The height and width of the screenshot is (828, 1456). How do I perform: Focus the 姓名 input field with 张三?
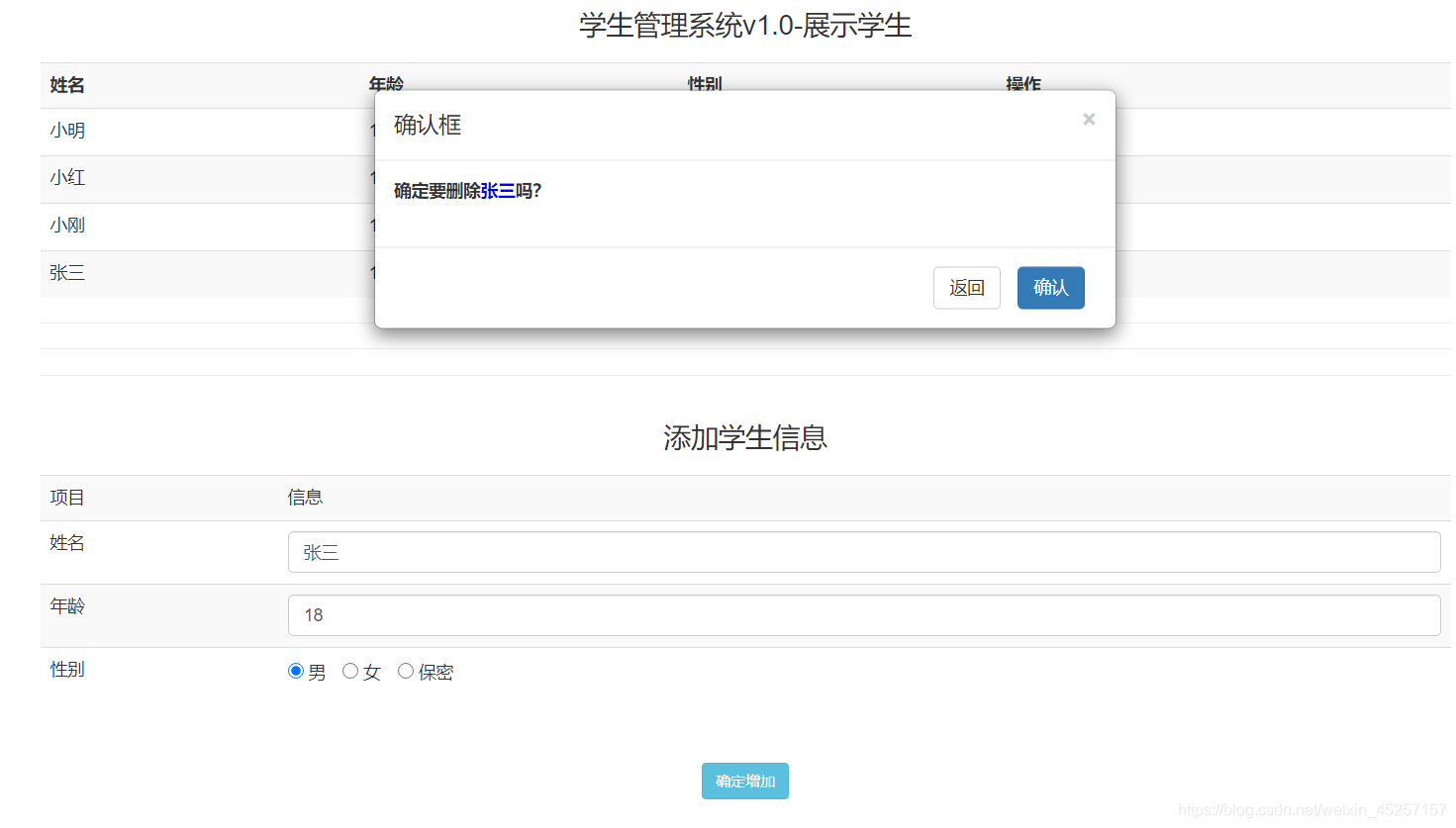pyautogui.click(x=864, y=552)
